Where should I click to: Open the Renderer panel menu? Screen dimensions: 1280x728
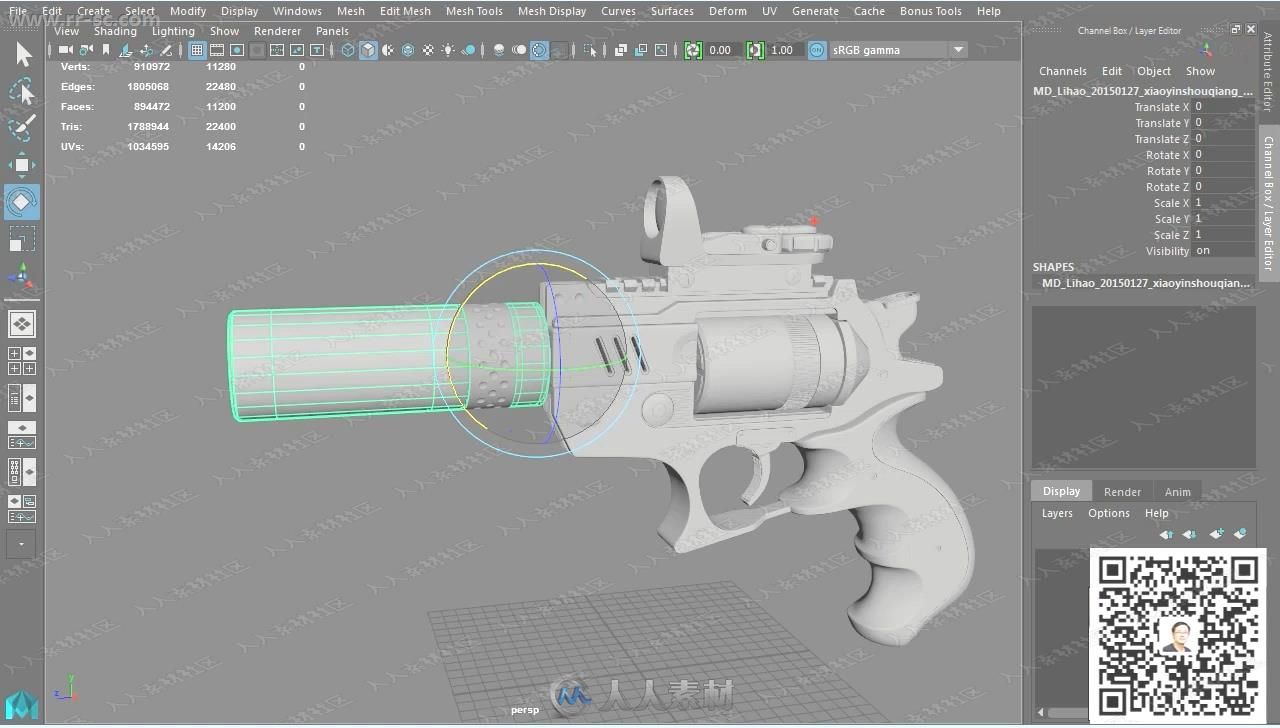coord(277,31)
